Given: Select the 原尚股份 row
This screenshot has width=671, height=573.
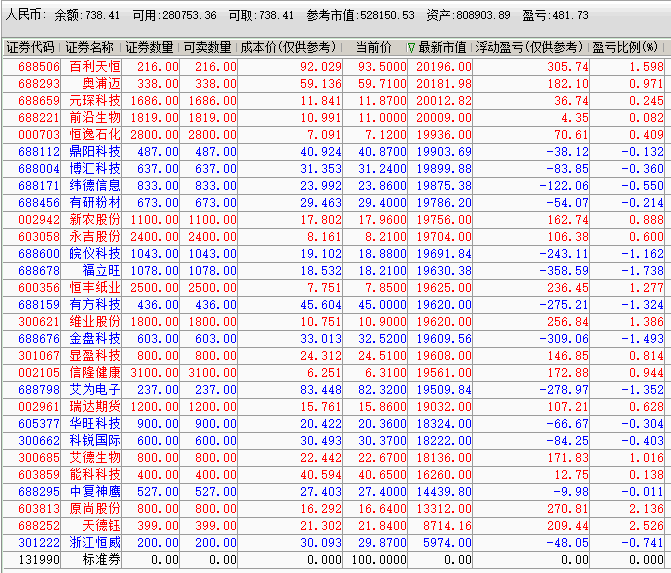Looking at the screenshot, I should tap(333, 509).
